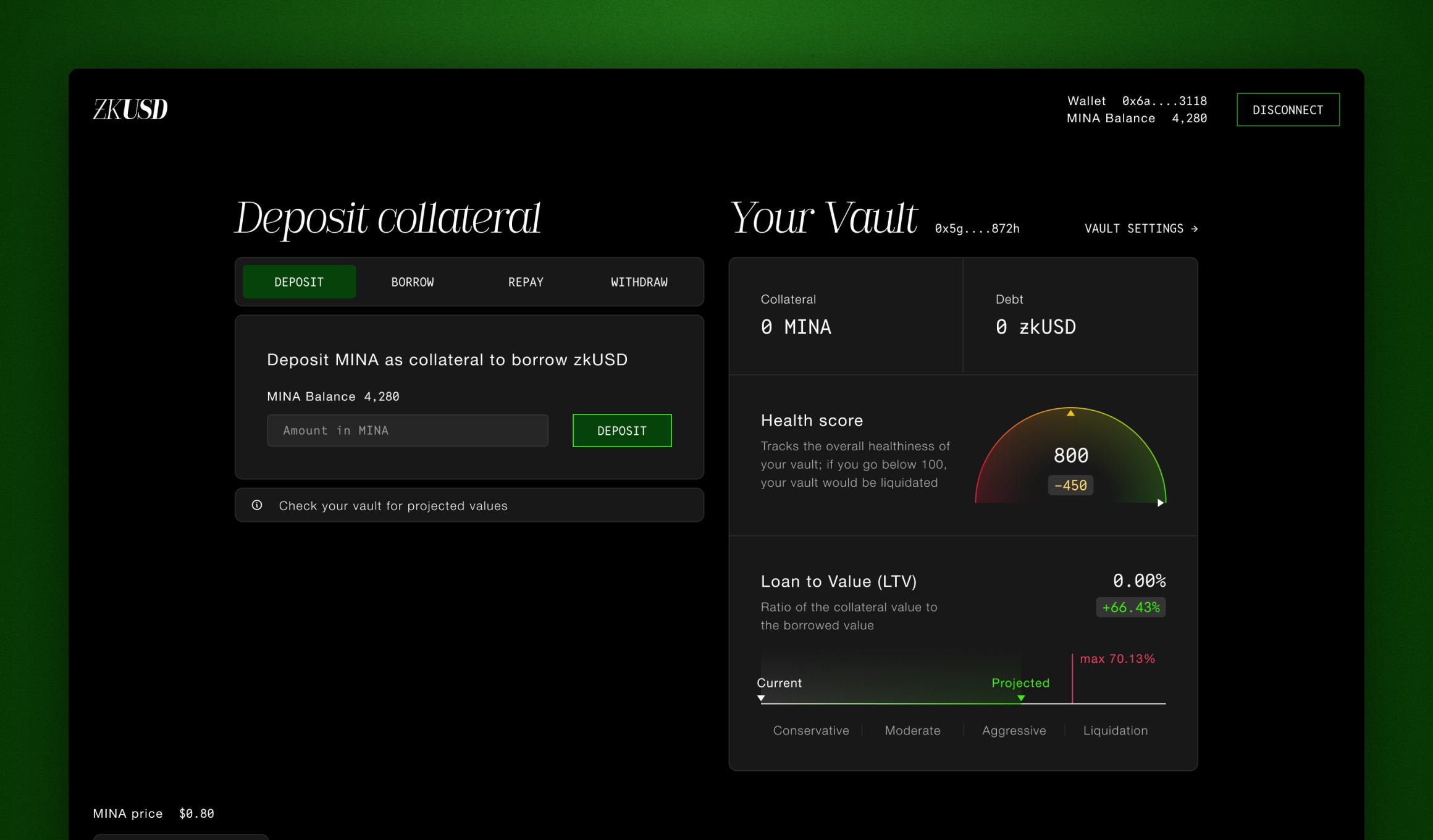Click the Moderate risk label

[912, 731]
